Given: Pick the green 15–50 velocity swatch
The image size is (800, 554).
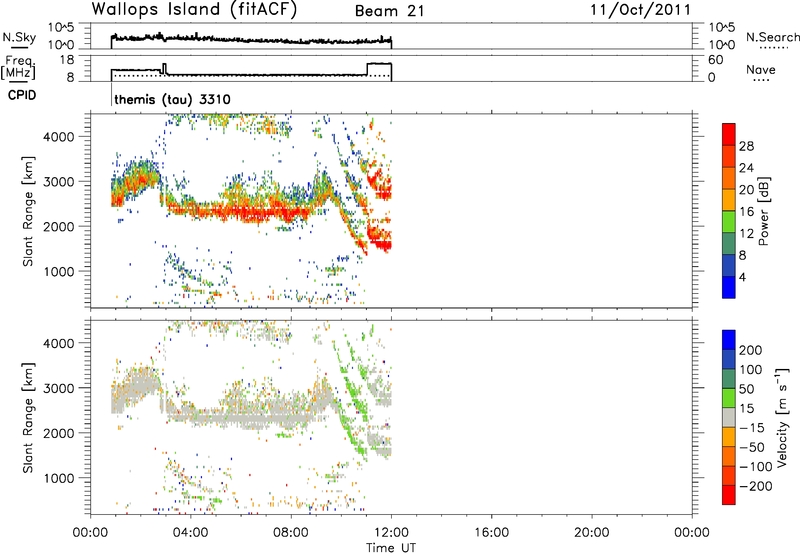Looking at the screenshot, I should [x=729, y=398].
